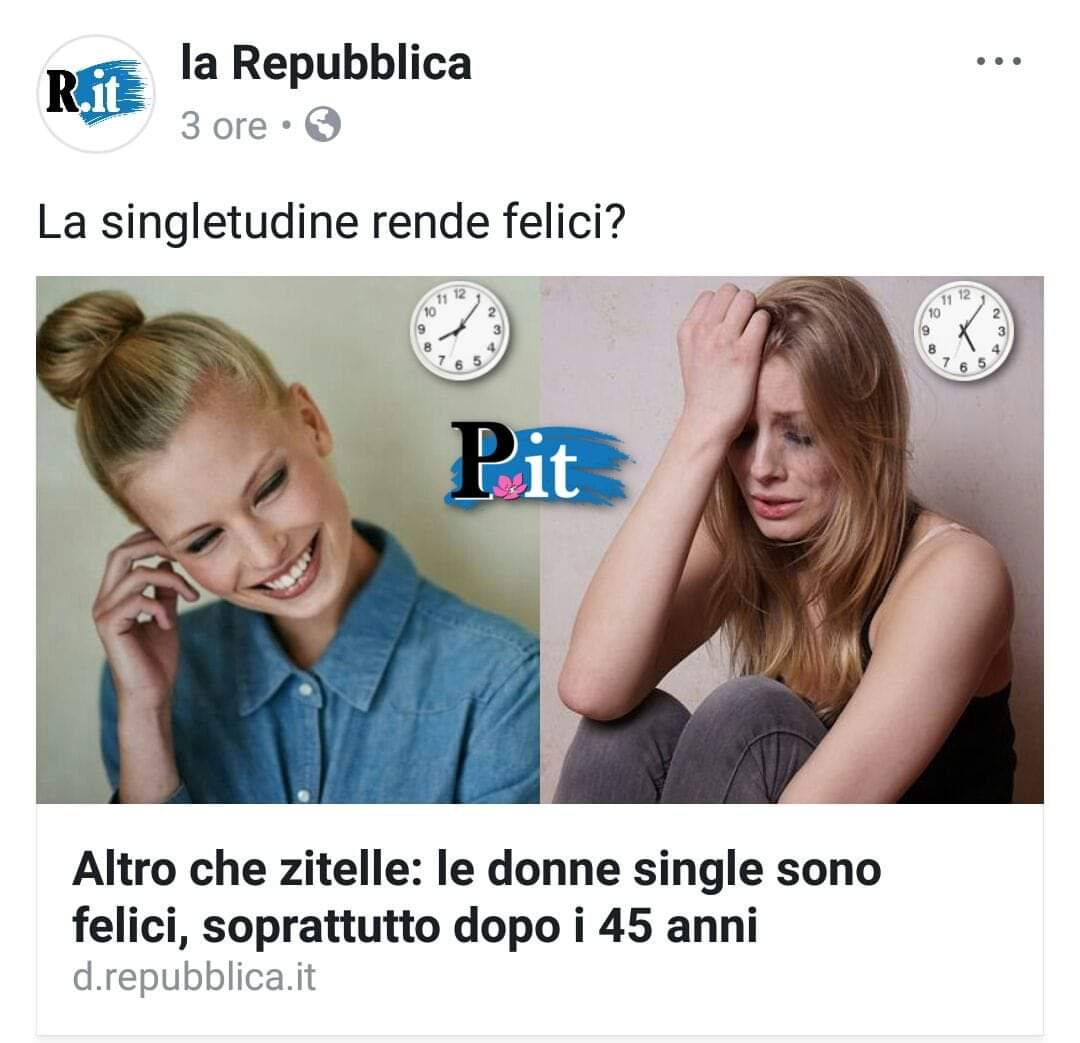Viewport: 1080px width, 1043px height.
Task: Select the text "La singletudine rende felici?"
Action: click(331, 222)
